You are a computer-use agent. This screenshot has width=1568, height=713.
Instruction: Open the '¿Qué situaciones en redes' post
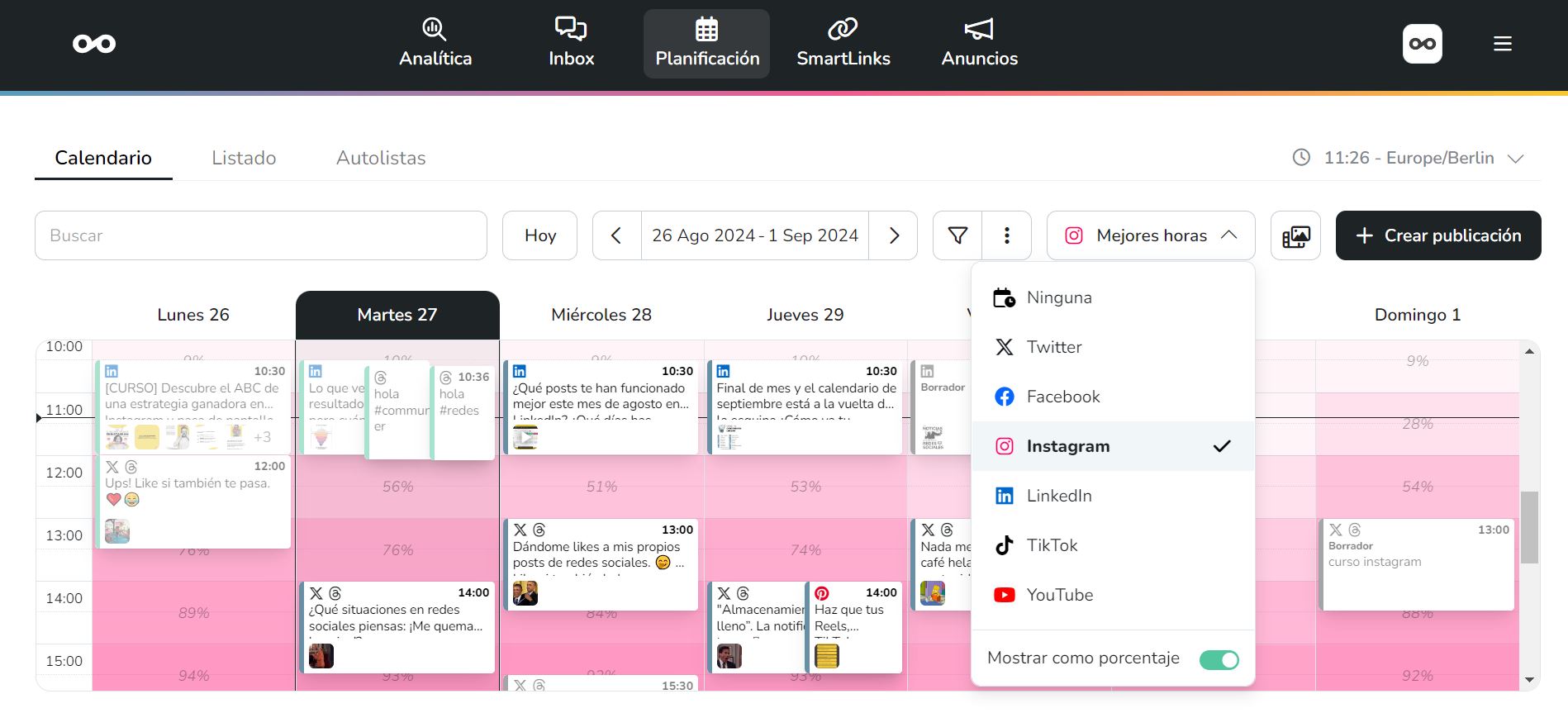pyautogui.click(x=397, y=627)
